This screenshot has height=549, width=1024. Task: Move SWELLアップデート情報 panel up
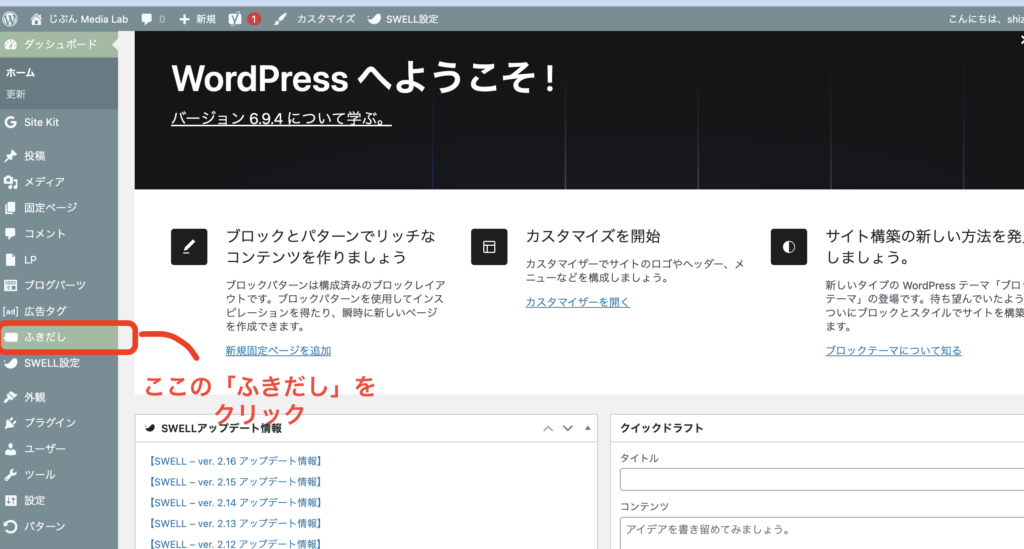click(548, 428)
